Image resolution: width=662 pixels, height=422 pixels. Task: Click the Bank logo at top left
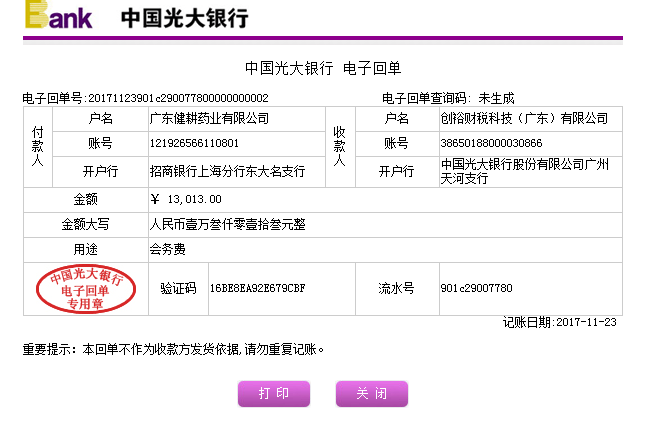[x=58, y=15]
